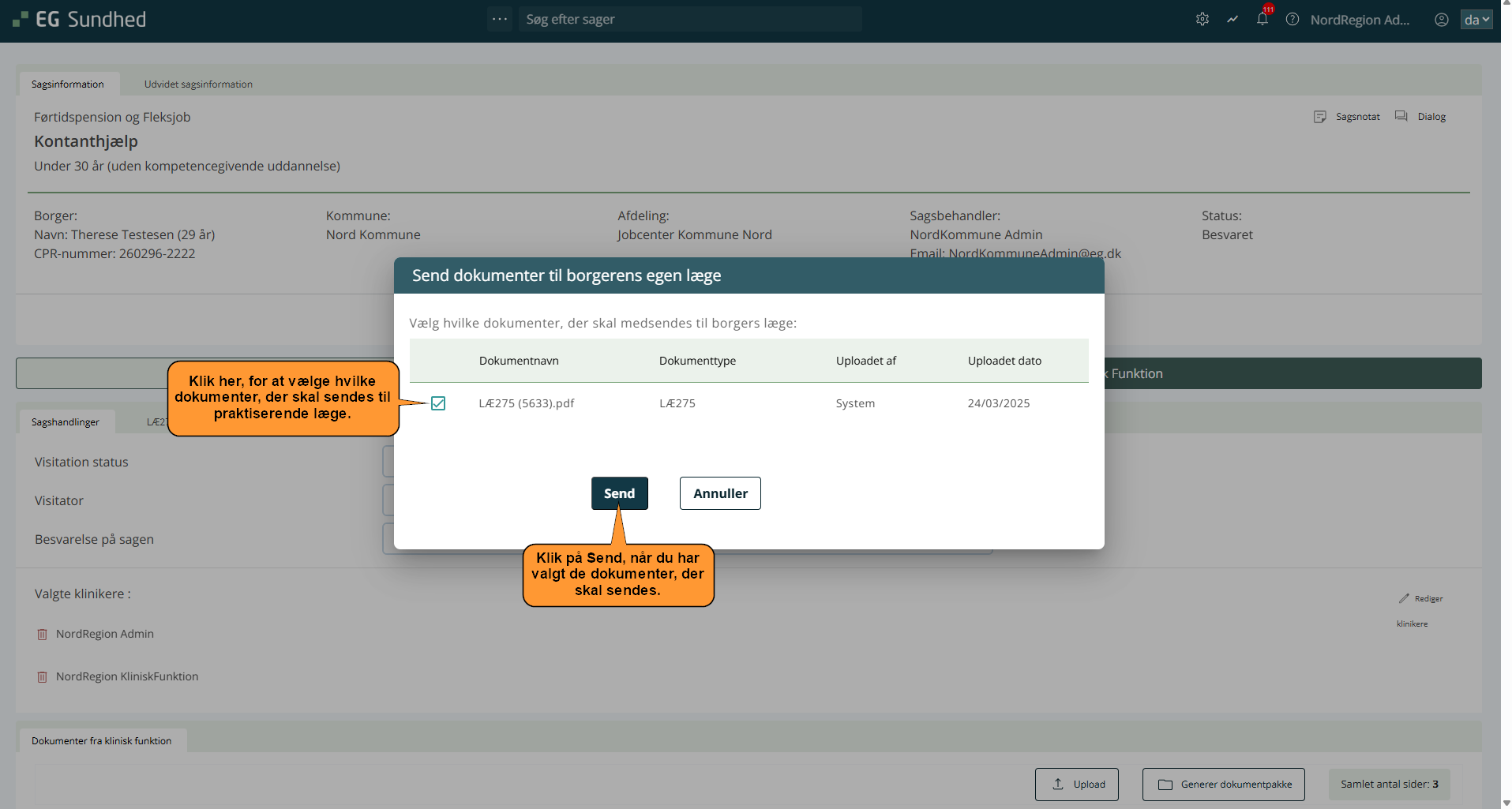Expand the da language dropdown
This screenshot has width=1512, height=809.
click(1476, 20)
